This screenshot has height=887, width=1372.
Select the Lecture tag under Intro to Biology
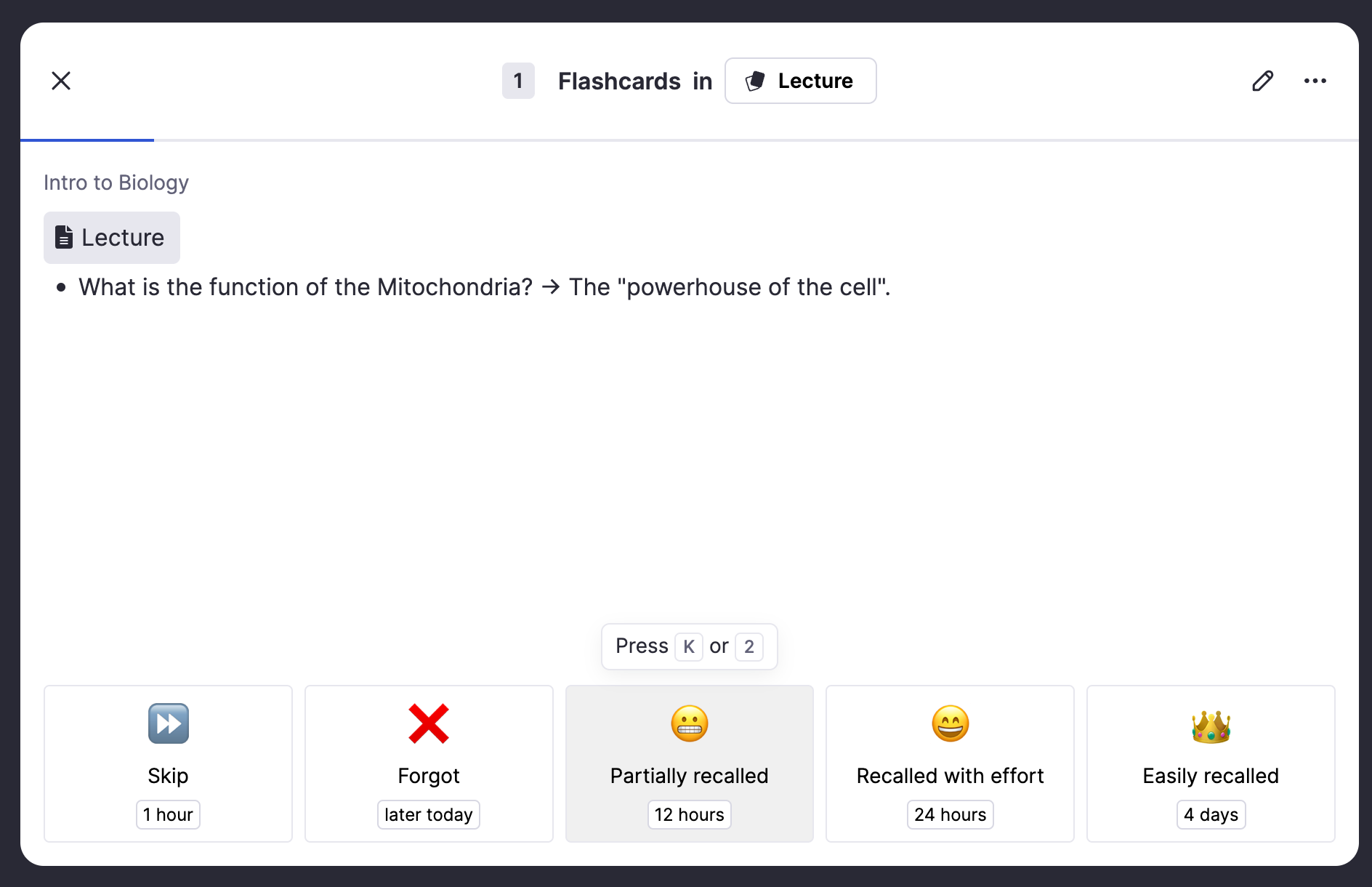111,237
